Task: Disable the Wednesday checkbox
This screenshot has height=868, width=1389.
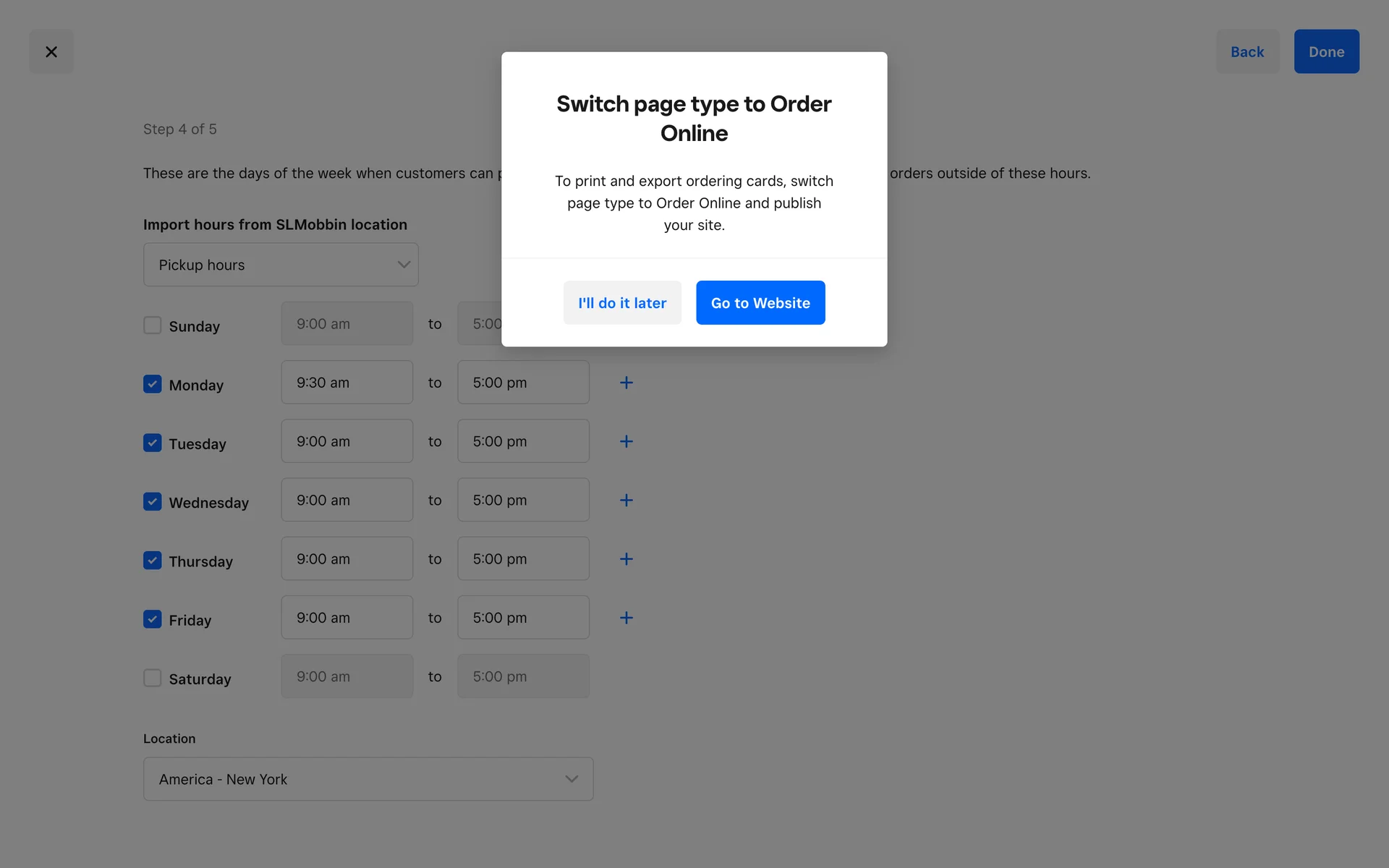Action: 152,501
